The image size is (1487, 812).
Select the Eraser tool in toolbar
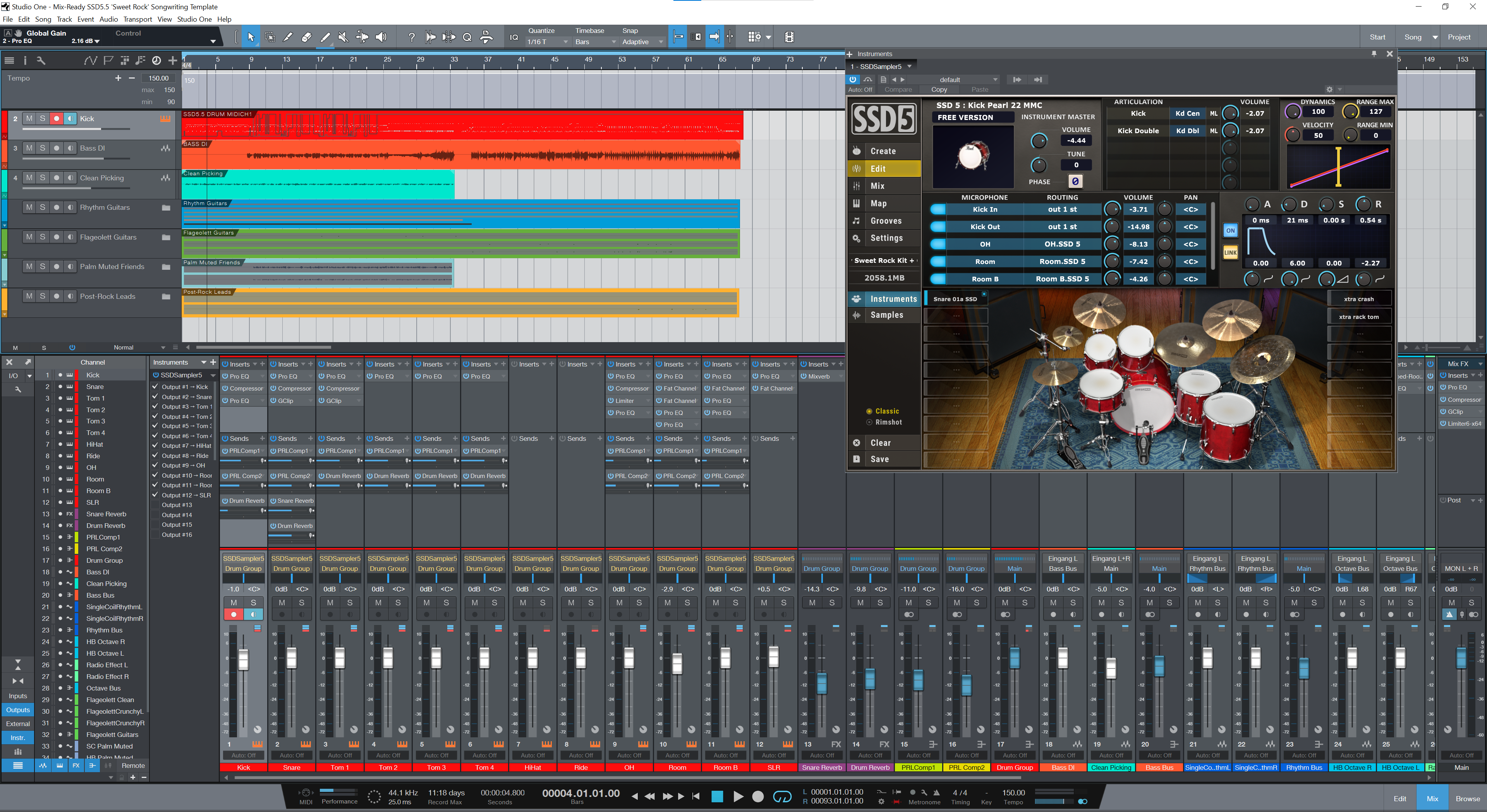307,37
